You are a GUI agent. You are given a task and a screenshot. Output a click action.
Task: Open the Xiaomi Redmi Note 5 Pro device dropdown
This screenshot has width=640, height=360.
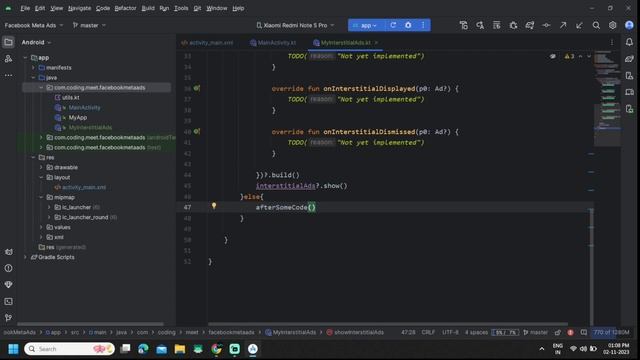(x=295, y=25)
